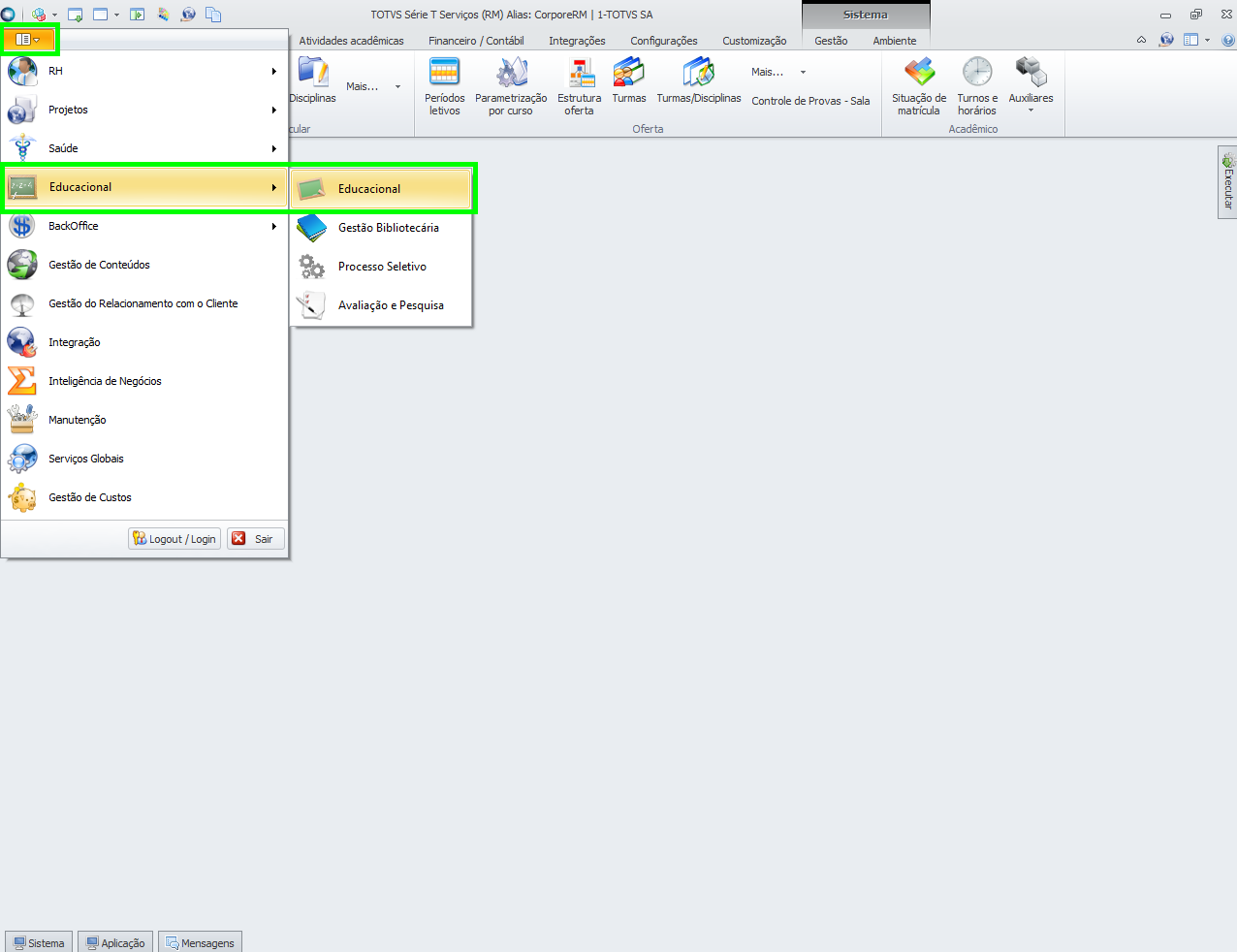
Task: Open the Integrações ribbon tab
Action: tap(577, 41)
